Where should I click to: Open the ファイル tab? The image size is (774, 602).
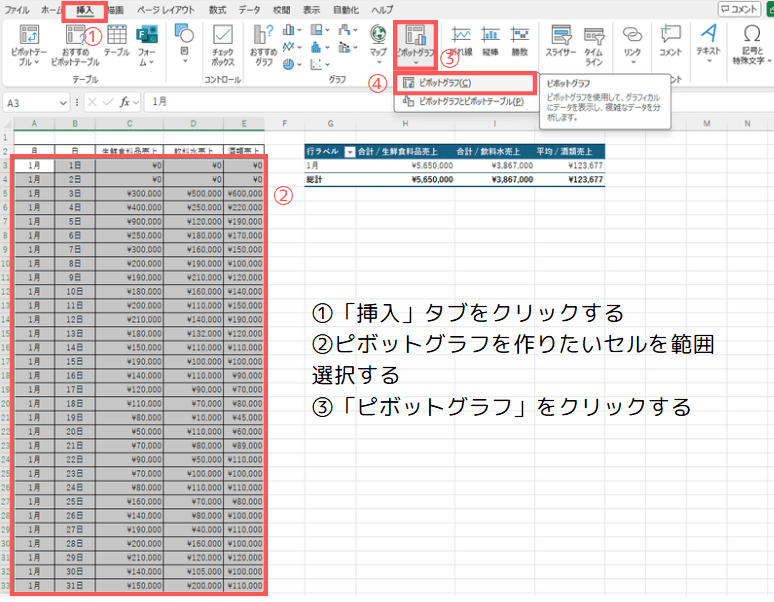(x=16, y=9)
